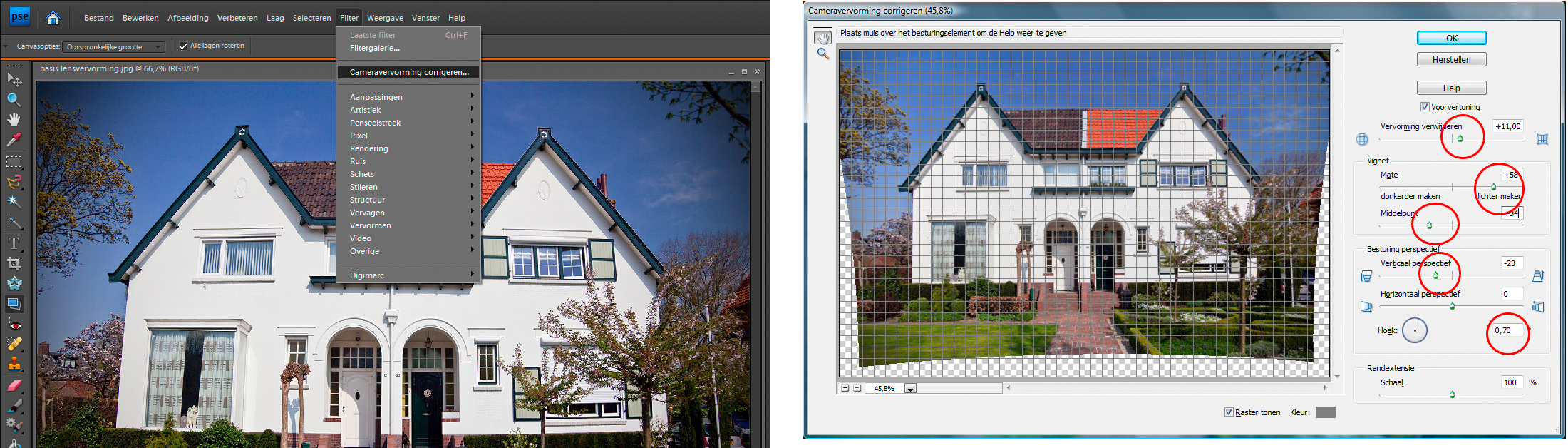Toggle Alle lagen roteren checkbox

(x=183, y=46)
